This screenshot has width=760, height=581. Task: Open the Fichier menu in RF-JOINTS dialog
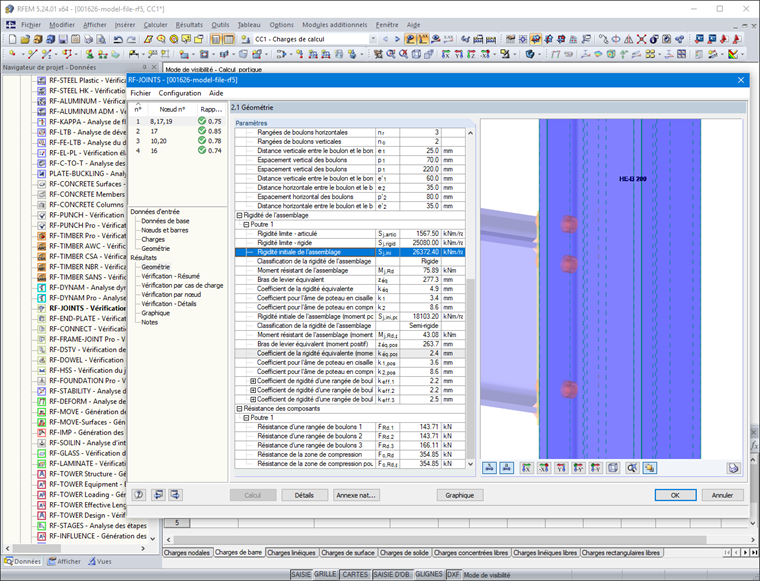pyautogui.click(x=141, y=93)
